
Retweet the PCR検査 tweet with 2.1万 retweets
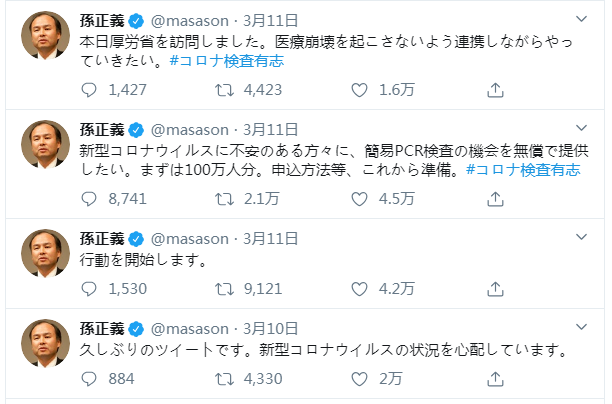pyautogui.click(x=226, y=200)
